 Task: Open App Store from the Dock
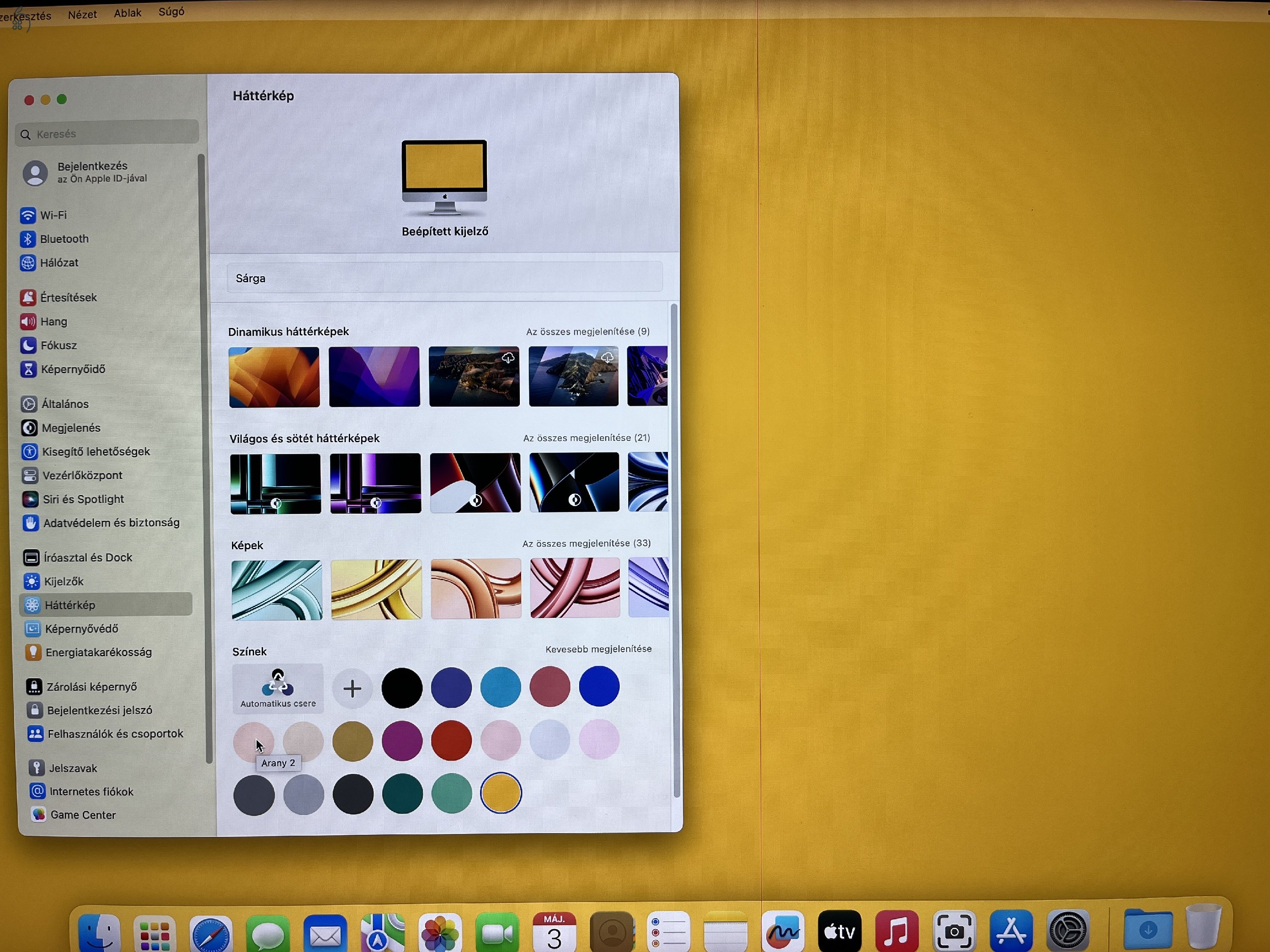click(x=1011, y=931)
